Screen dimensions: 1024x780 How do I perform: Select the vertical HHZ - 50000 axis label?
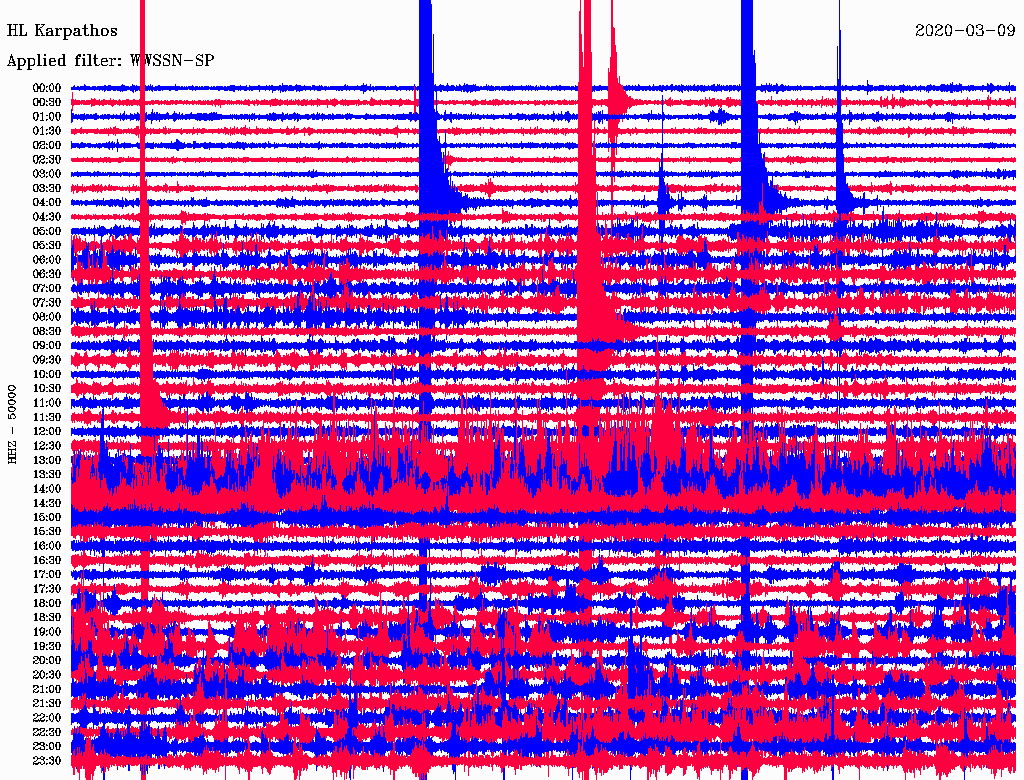[x=12, y=425]
